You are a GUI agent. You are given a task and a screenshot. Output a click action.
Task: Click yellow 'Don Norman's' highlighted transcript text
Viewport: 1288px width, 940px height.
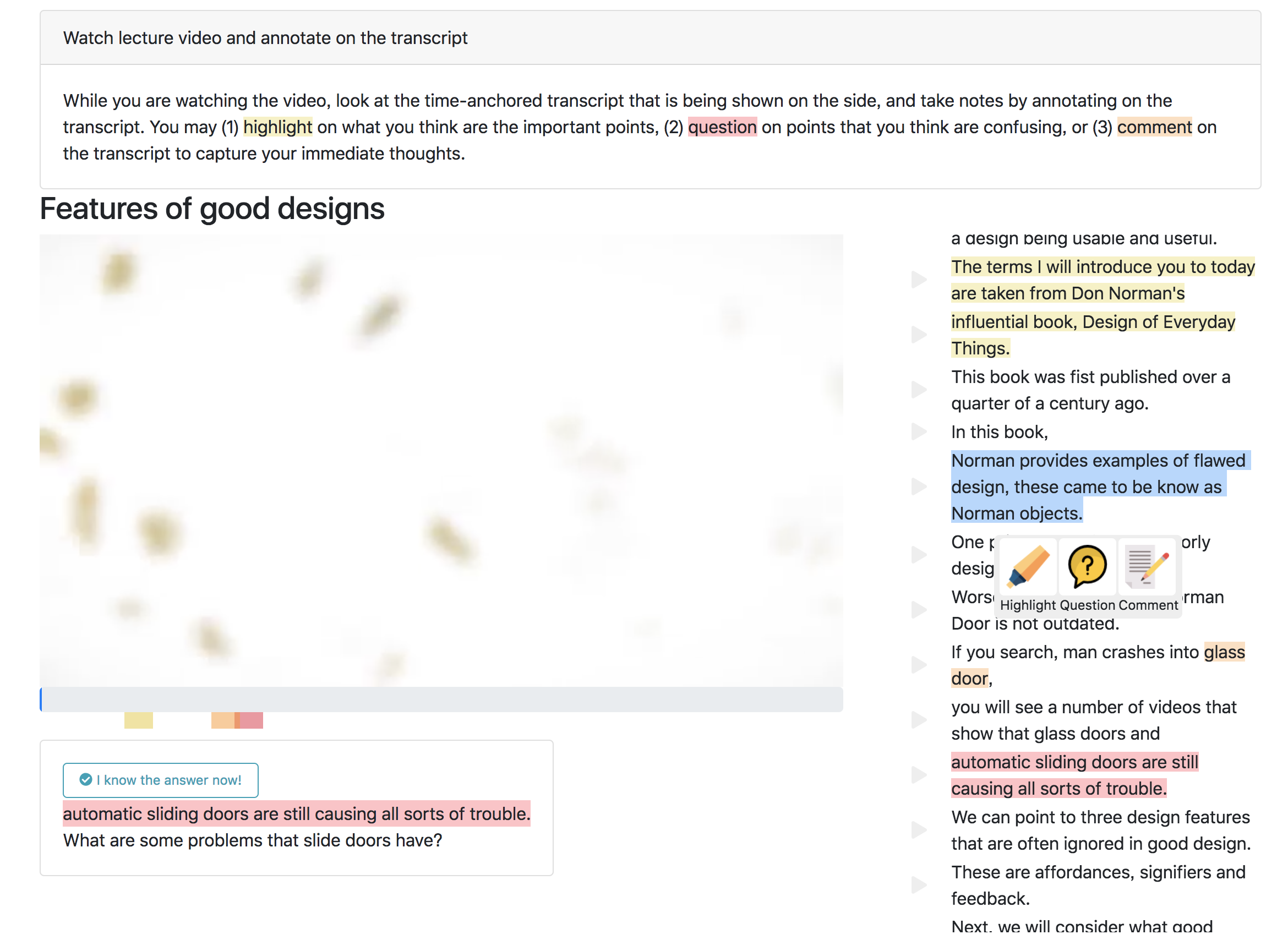[x=1127, y=293]
